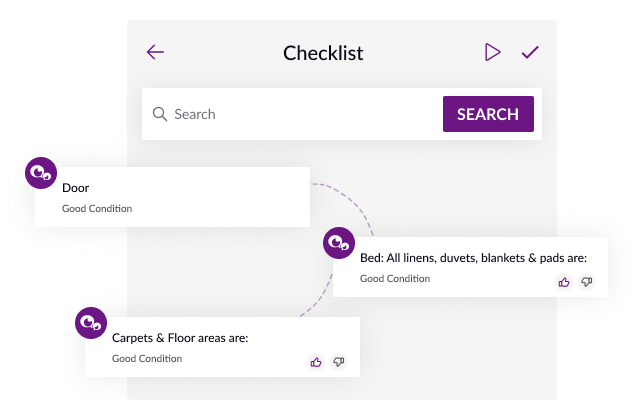The width and height of the screenshot is (643, 420).
Task: Click Good Condition under Door
Action: pos(97,209)
